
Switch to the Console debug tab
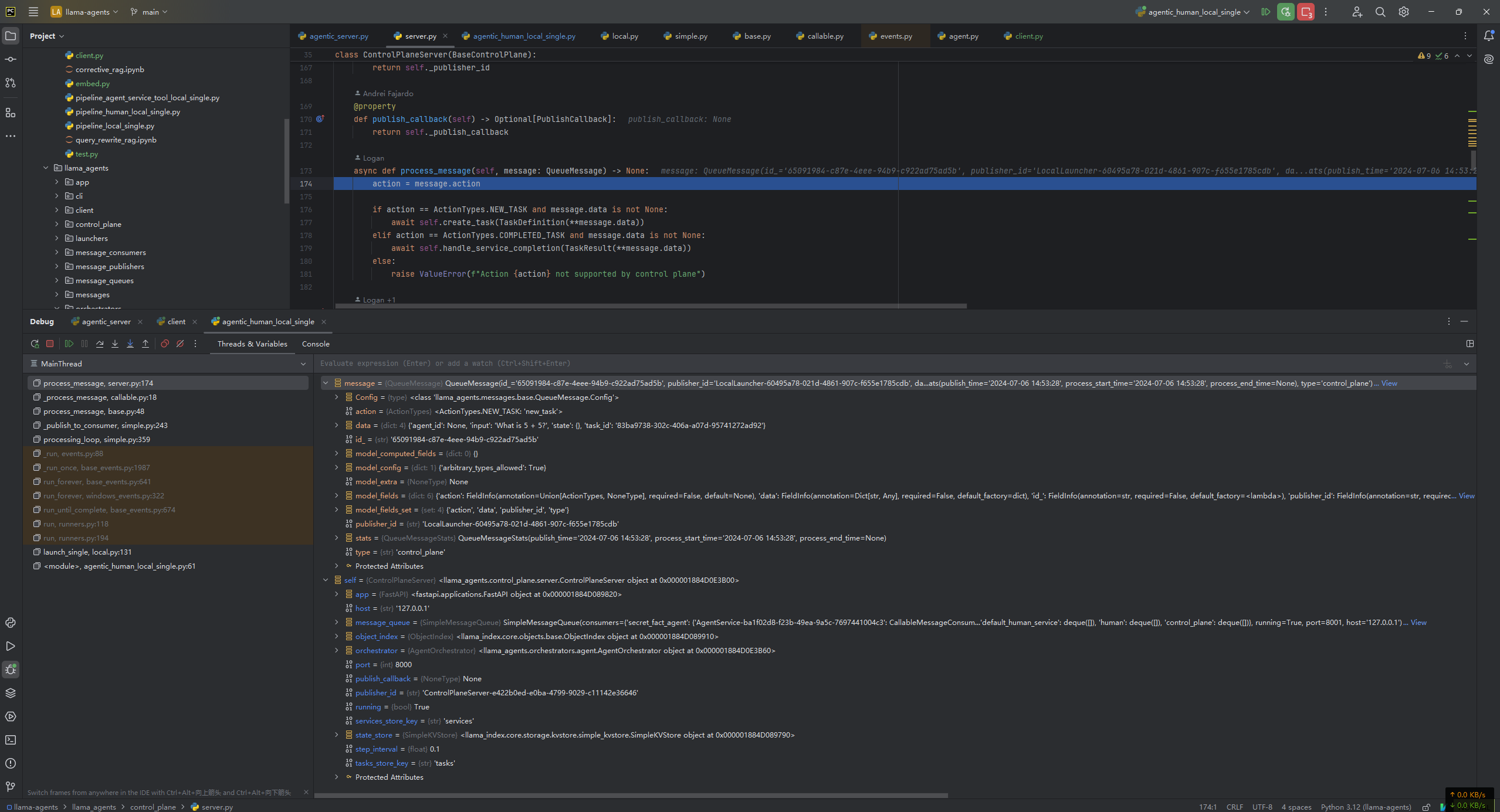[x=315, y=344]
